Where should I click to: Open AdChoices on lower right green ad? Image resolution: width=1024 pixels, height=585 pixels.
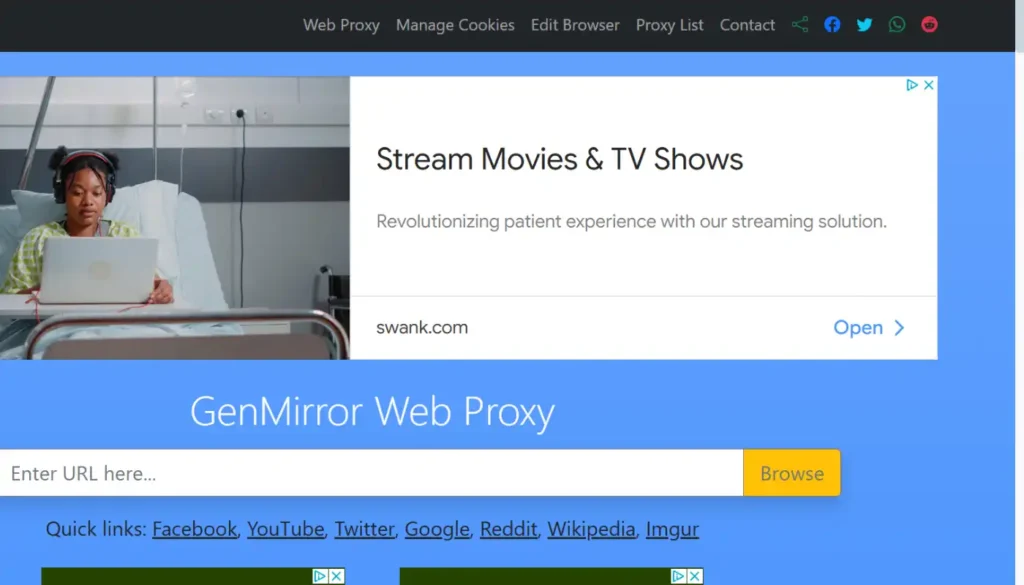(679, 576)
